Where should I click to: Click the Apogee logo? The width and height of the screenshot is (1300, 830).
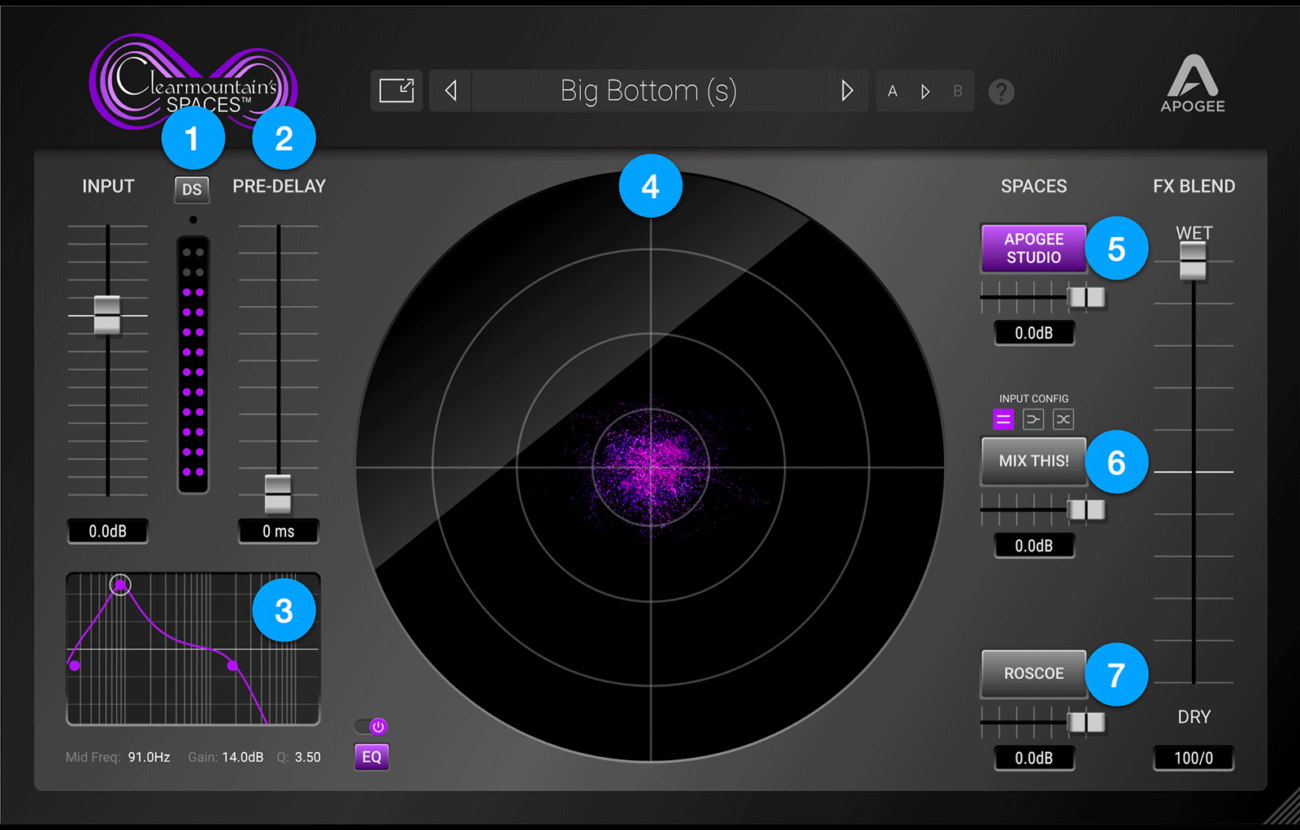click(x=1192, y=84)
